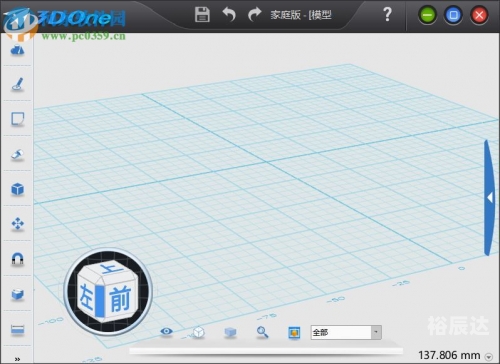
Task: Open the sketch drawing tool
Action: click(x=17, y=84)
